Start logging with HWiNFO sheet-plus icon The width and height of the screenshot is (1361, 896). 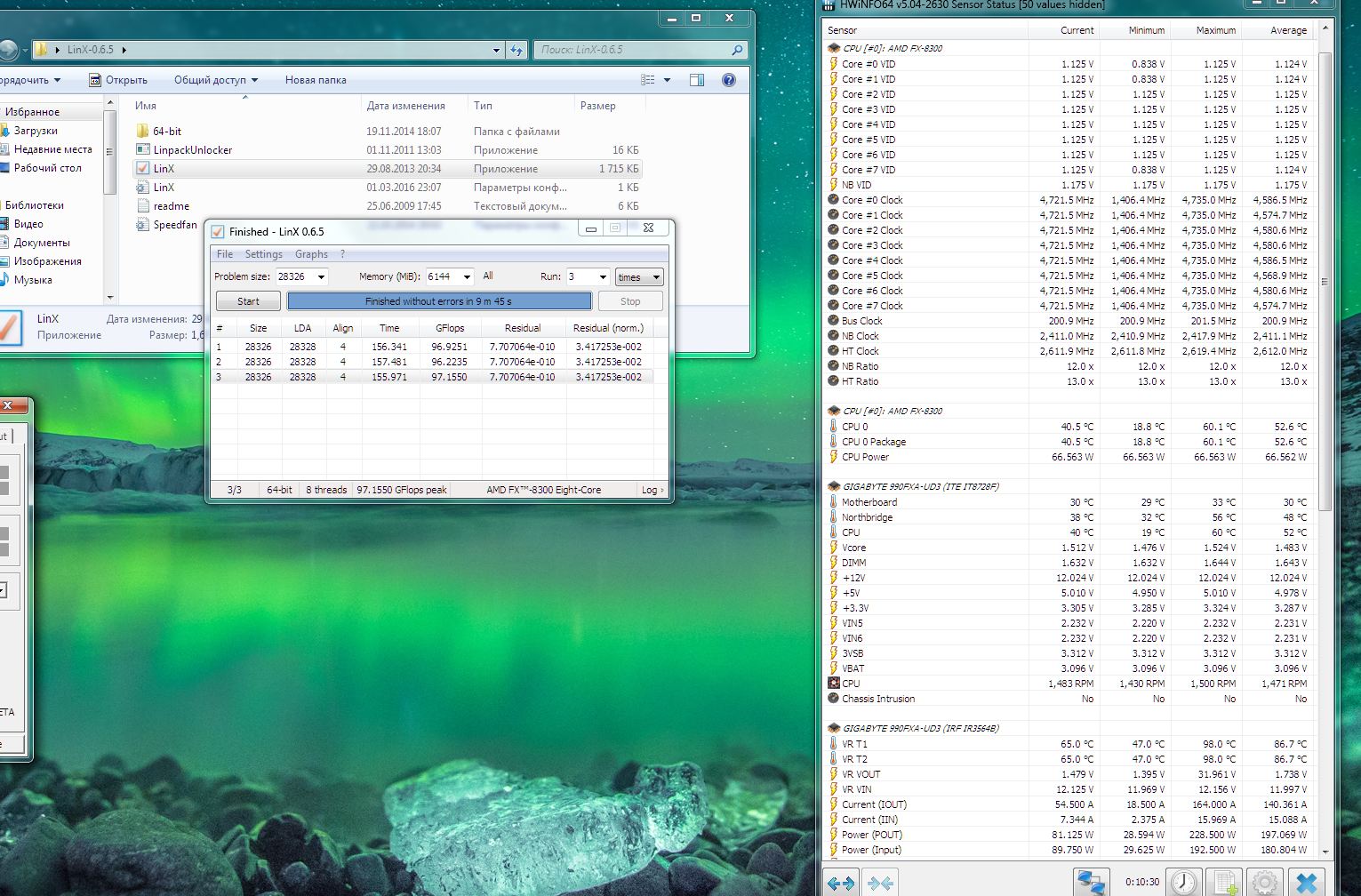pyautogui.click(x=1226, y=883)
